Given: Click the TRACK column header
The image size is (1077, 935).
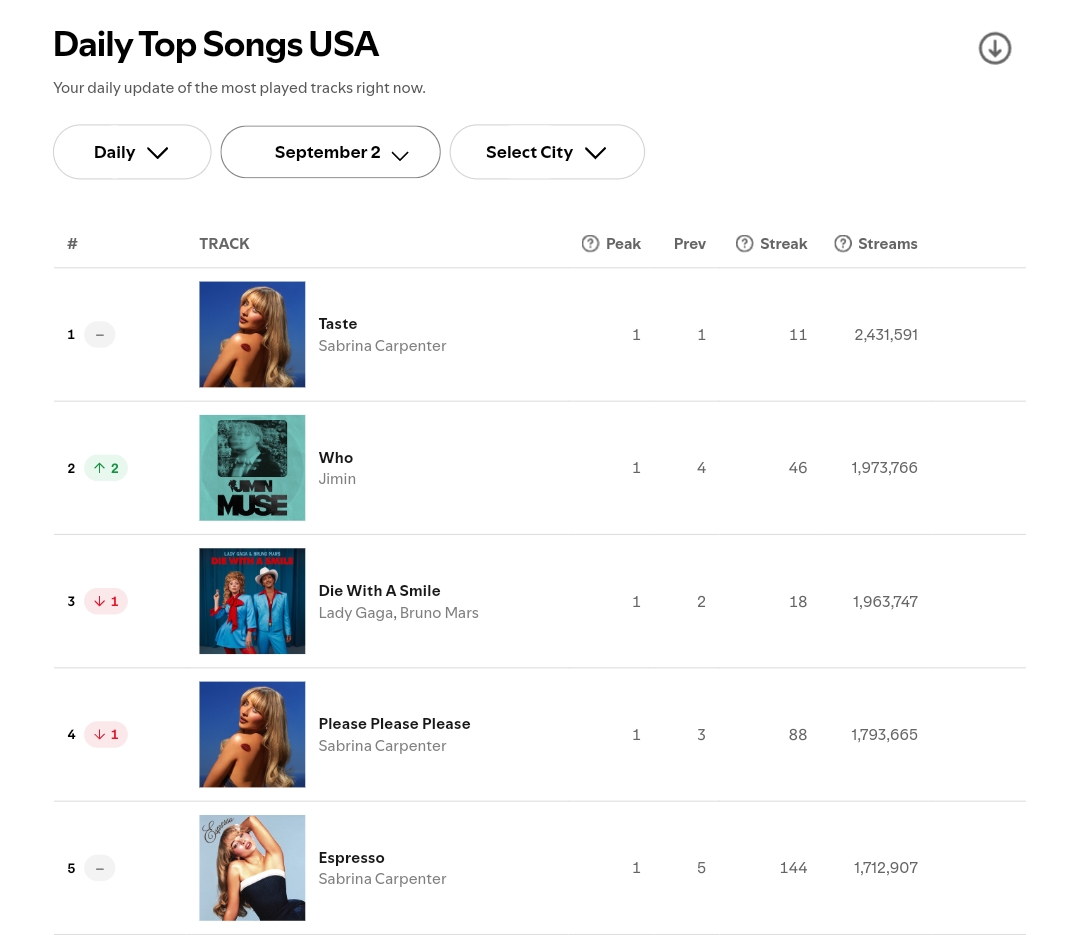Looking at the screenshot, I should (224, 243).
